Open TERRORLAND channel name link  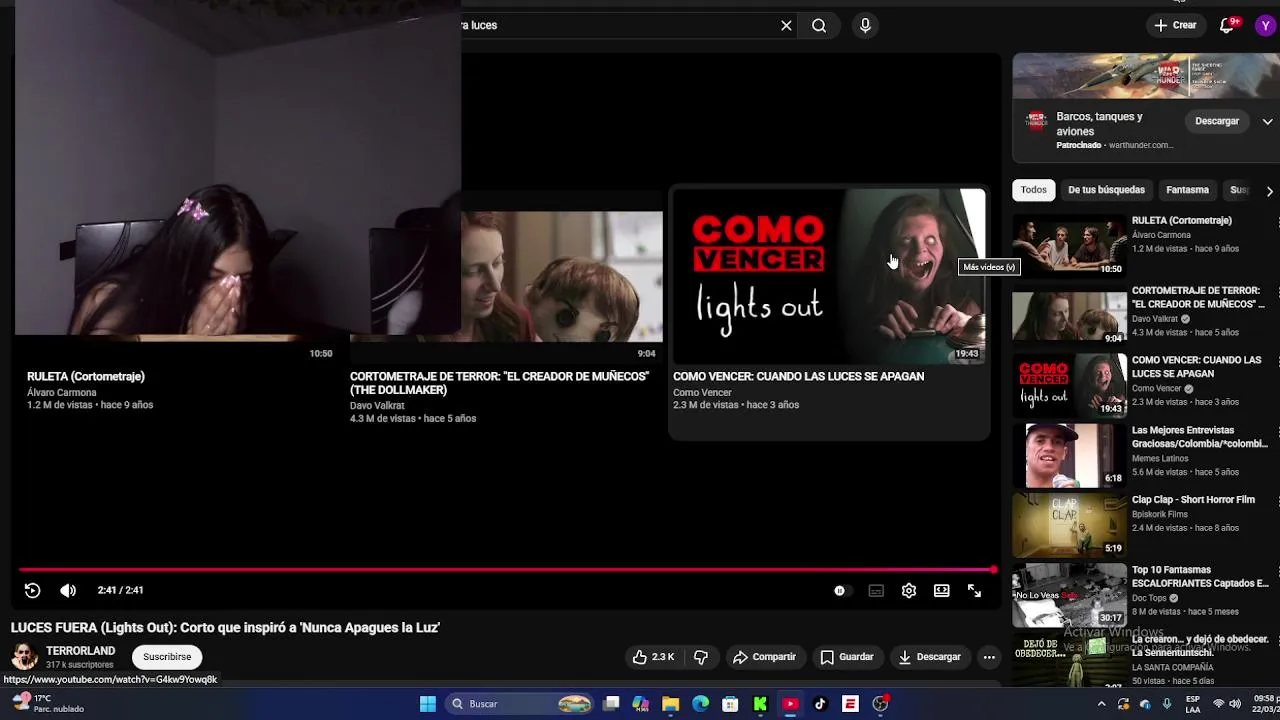(80, 651)
